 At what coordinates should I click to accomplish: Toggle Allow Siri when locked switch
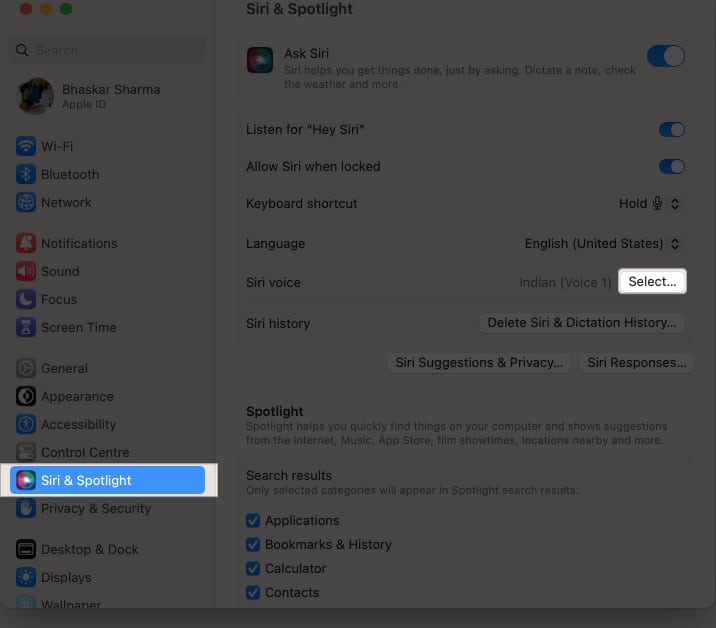tap(672, 167)
